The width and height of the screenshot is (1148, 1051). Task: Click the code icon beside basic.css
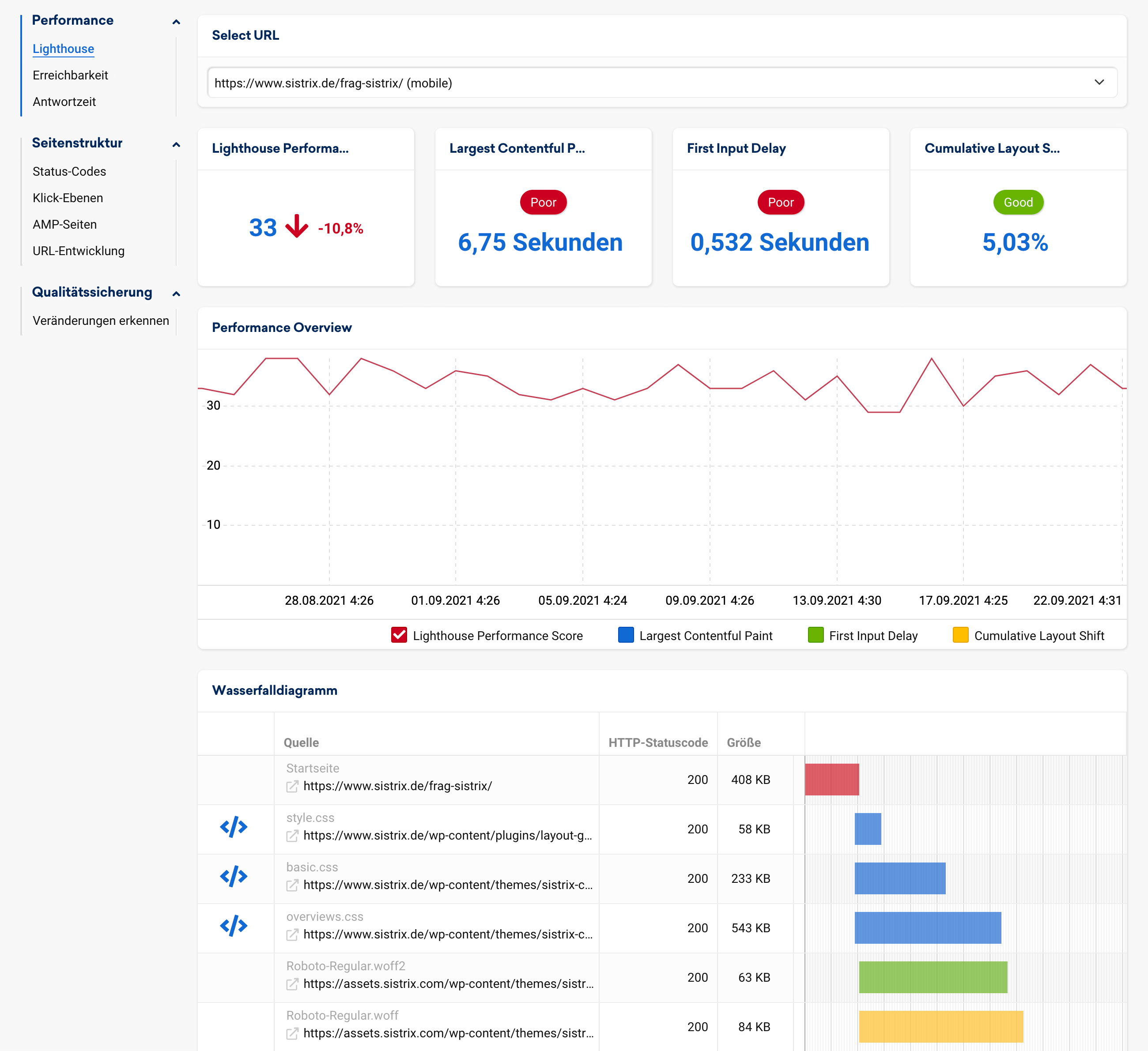234,876
